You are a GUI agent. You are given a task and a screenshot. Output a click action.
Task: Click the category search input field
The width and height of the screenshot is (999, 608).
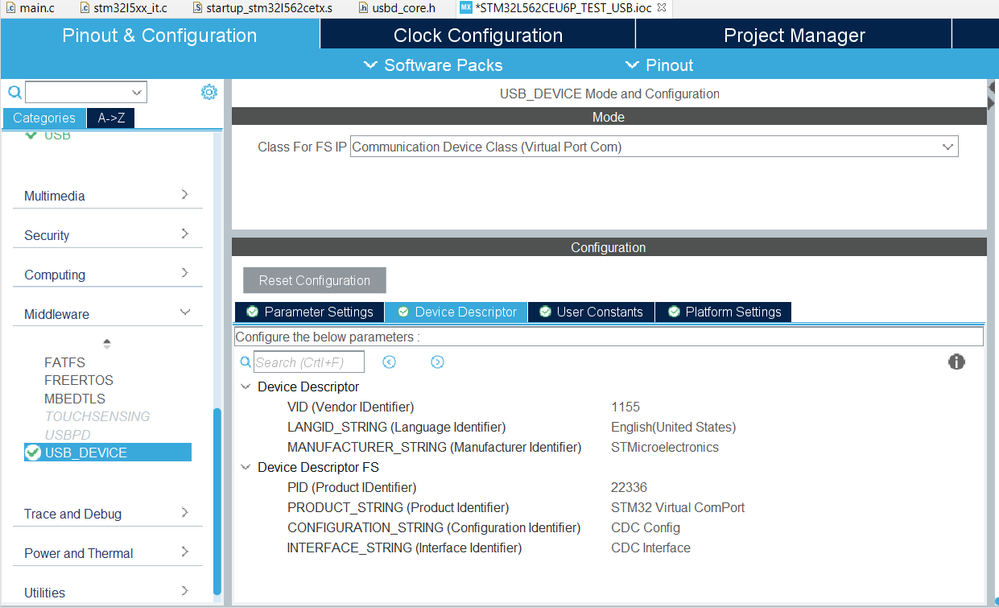86,92
